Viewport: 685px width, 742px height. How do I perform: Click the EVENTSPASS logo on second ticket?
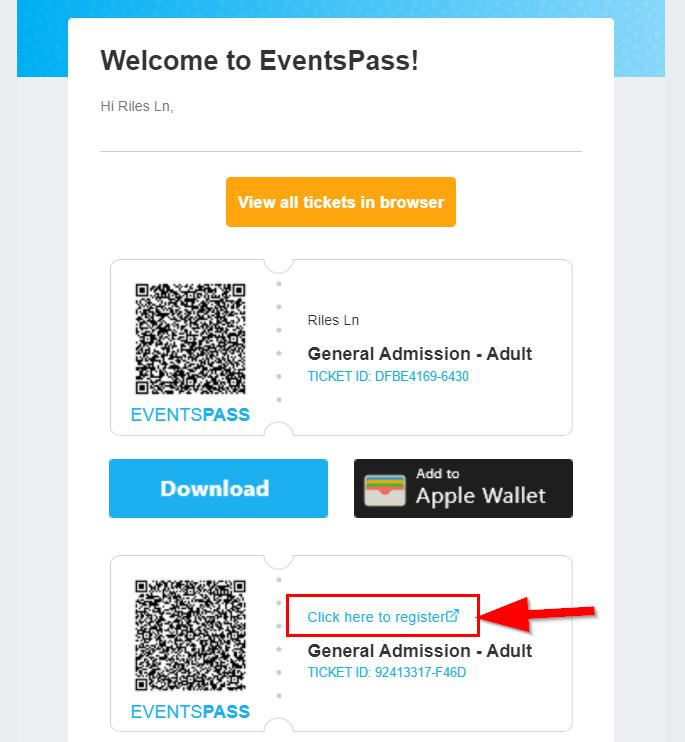pyautogui.click(x=190, y=712)
